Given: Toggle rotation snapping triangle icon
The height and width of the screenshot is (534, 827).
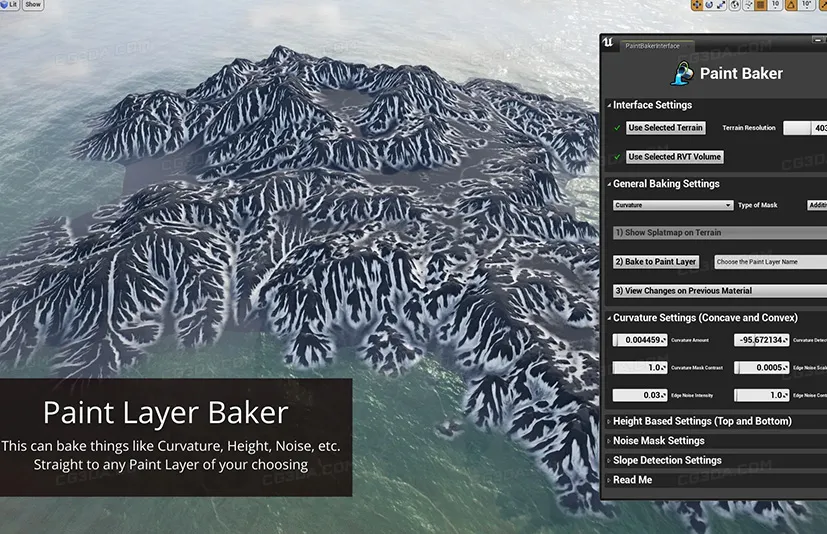Looking at the screenshot, I should coord(791,5).
